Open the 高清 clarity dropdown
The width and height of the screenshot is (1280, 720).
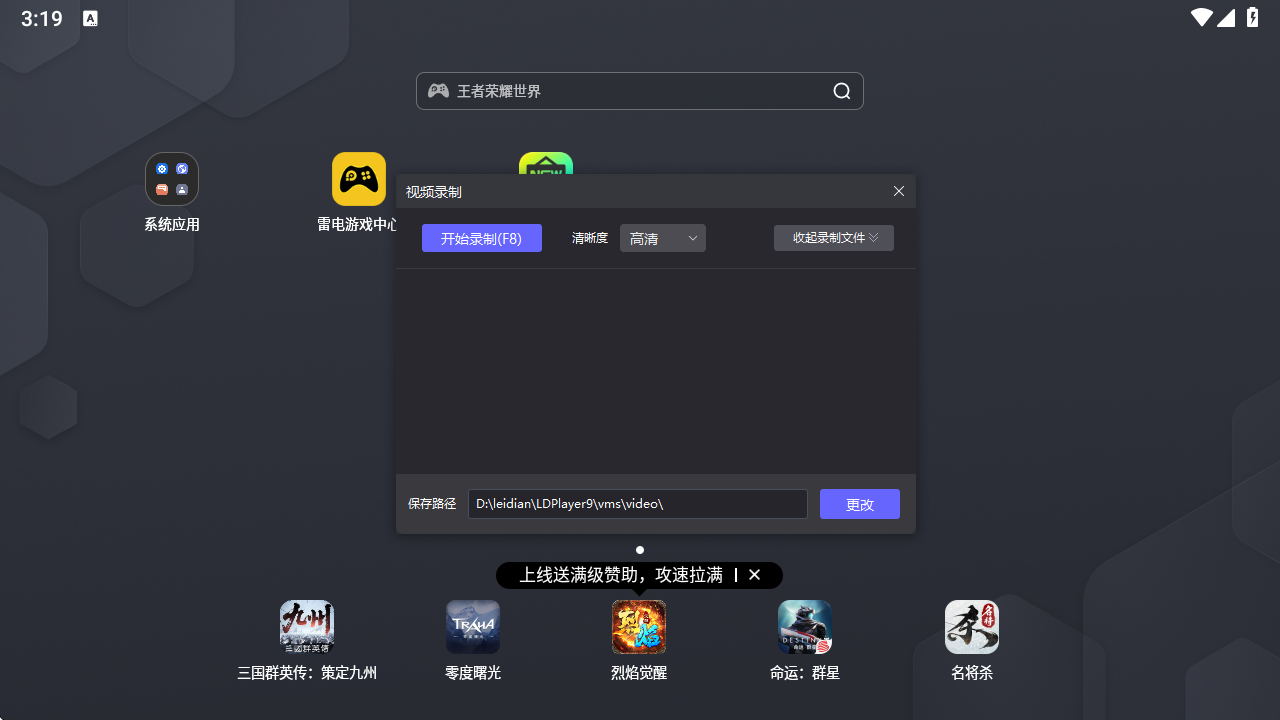(x=662, y=238)
